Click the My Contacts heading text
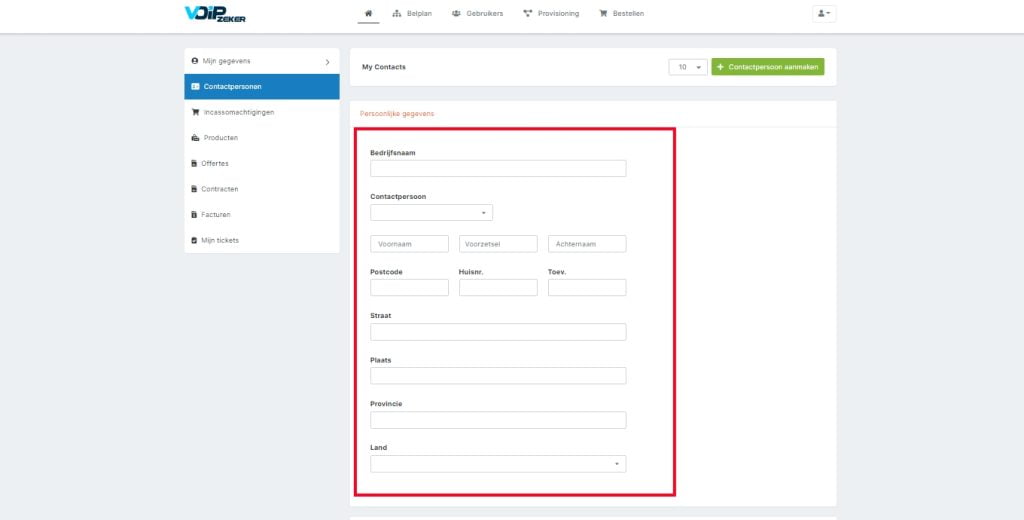The width and height of the screenshot is (1024, 520). [384, 67]
